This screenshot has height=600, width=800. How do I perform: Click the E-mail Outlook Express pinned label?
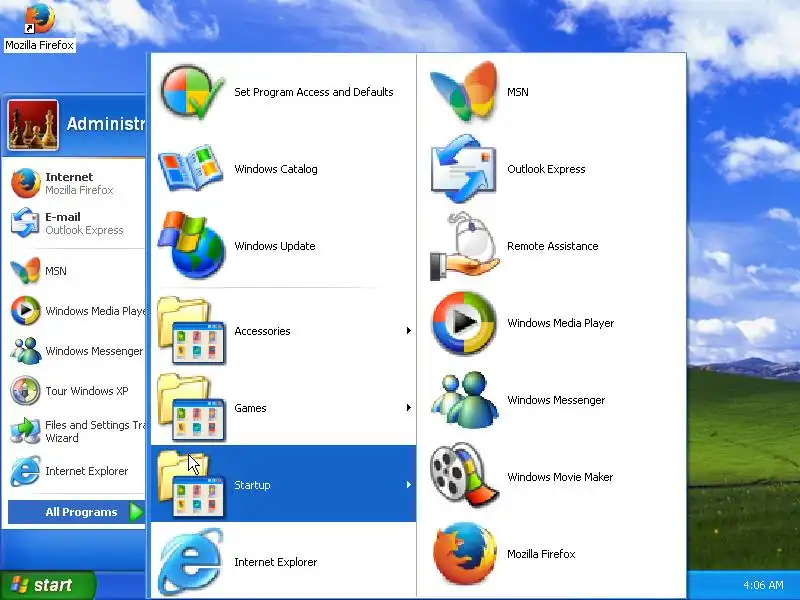[84, 223]
